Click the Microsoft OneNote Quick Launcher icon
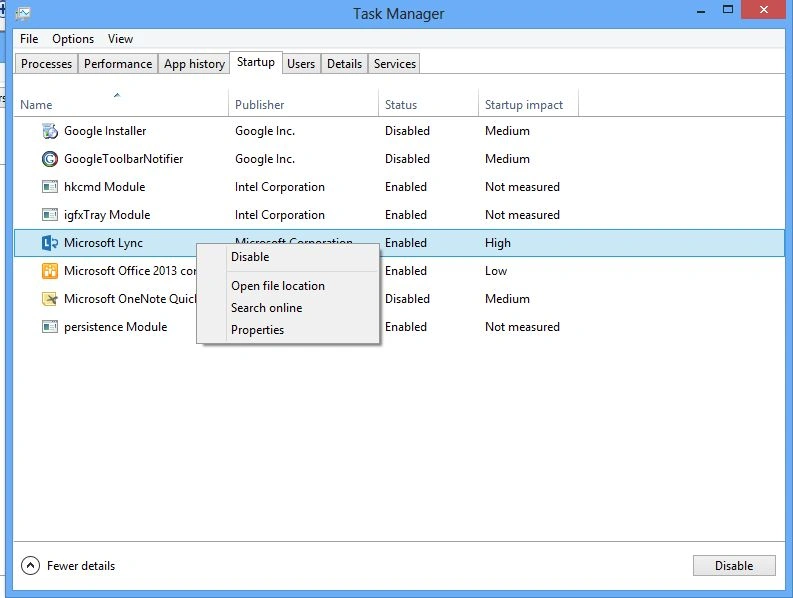Image resolution: width=793 pixels, height=598 pixels. coord(50,299)
